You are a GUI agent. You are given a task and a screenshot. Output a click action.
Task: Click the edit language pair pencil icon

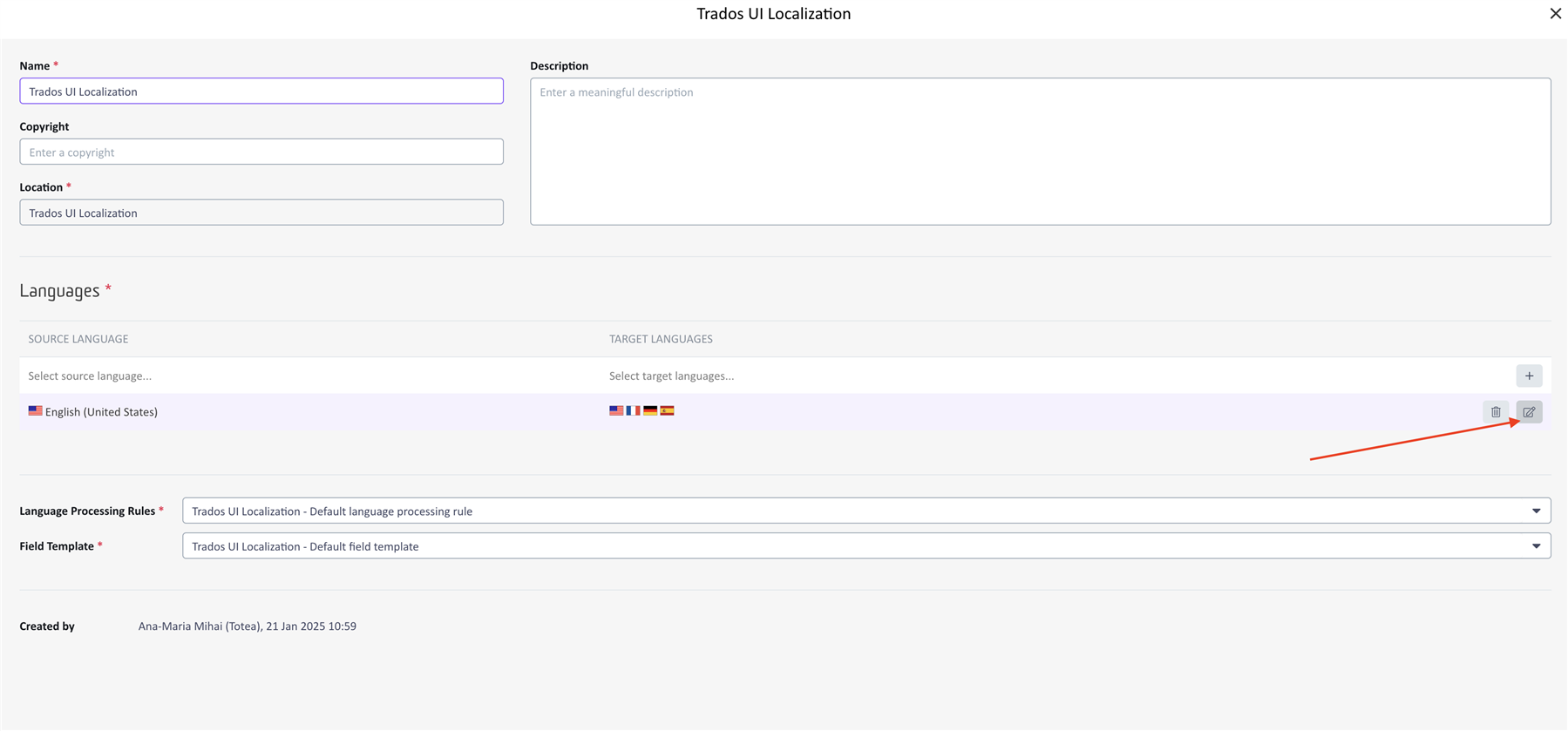click(x=1529, y=412)
